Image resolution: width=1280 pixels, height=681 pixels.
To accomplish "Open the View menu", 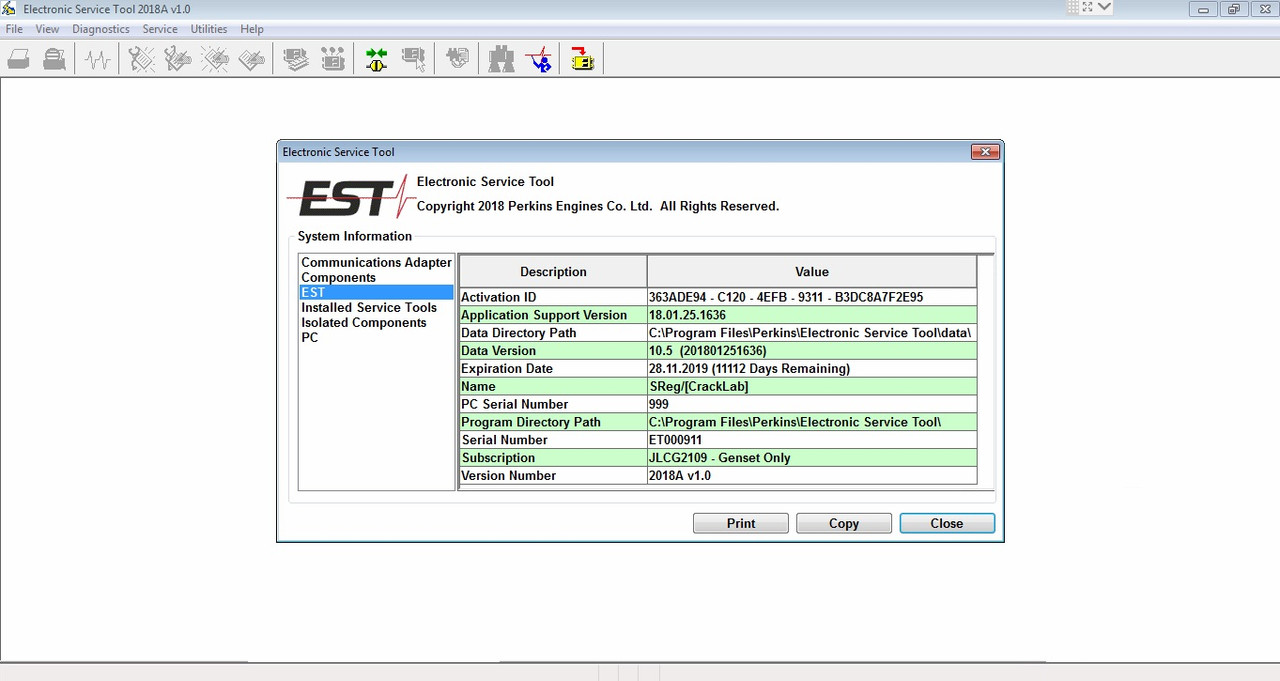I will tap(47, 29).
